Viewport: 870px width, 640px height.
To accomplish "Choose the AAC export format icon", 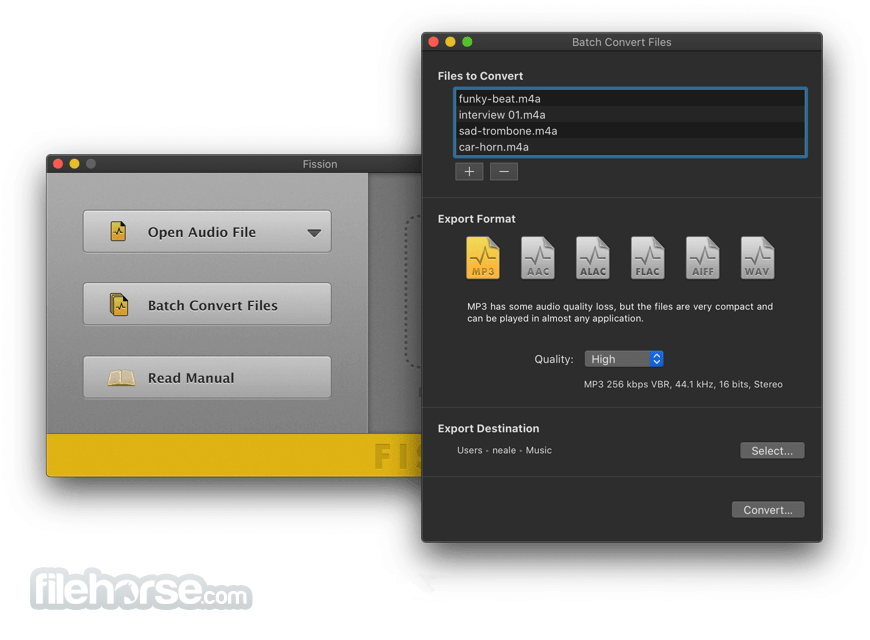I will point(538,258).
